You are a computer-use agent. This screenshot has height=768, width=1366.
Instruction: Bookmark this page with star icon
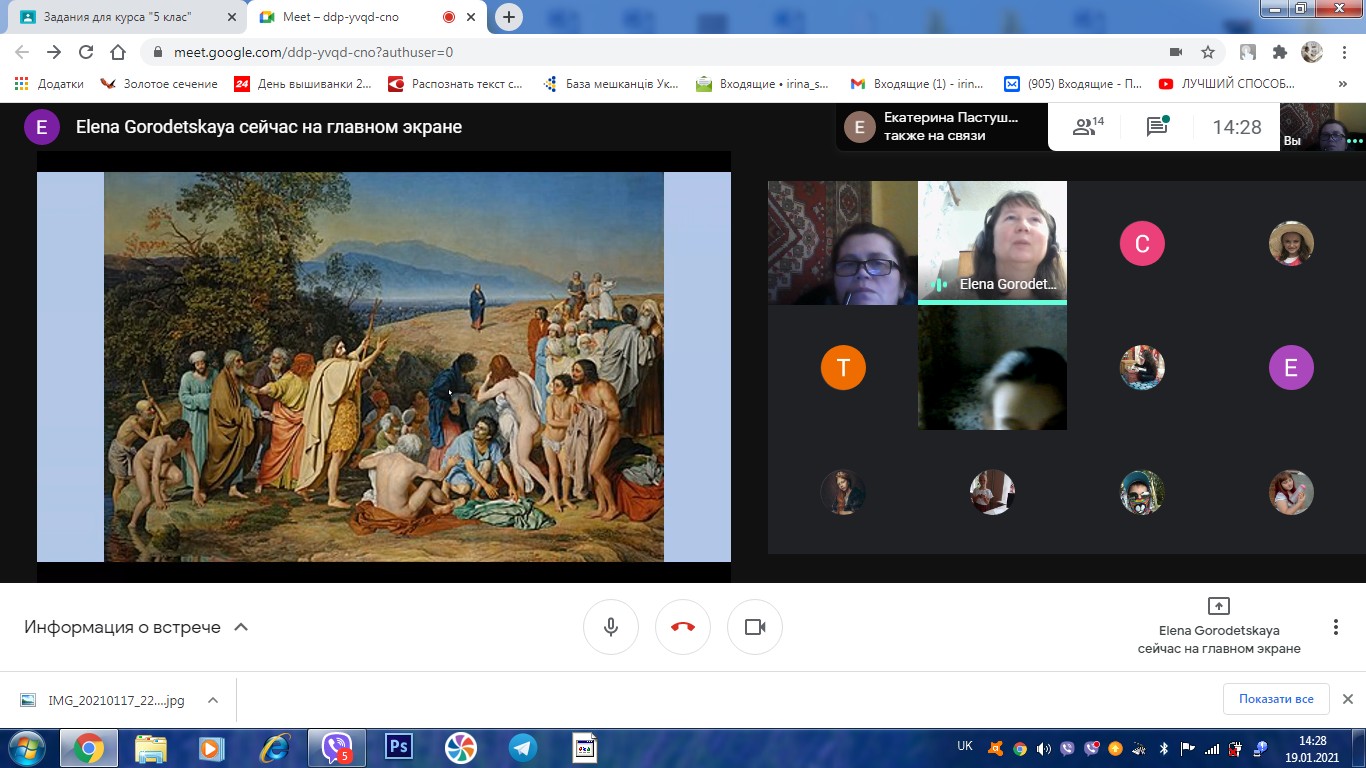1208,52
